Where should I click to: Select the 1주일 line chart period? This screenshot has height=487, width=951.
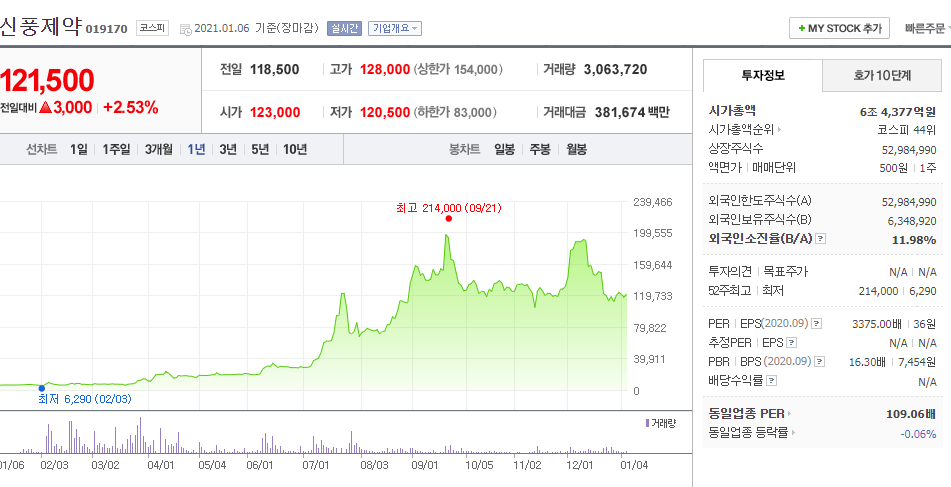tap(116, 149)
